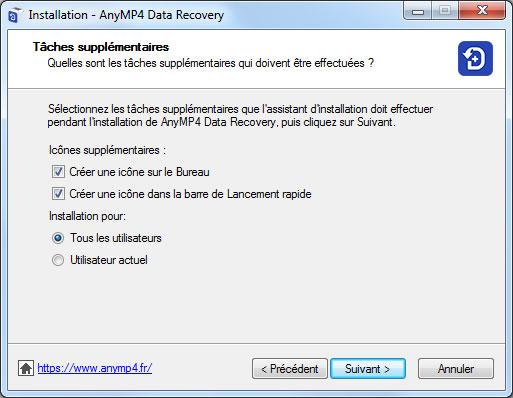Select the 'Tous les utilisateurs' radio button

58,238
